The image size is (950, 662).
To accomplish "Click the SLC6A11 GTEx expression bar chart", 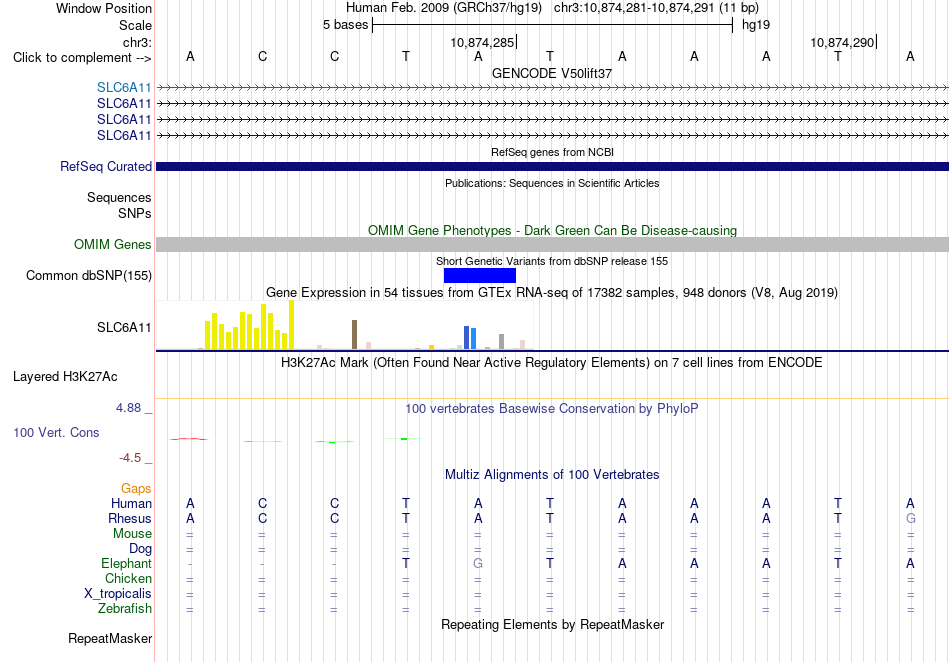I will coord(344,326).
